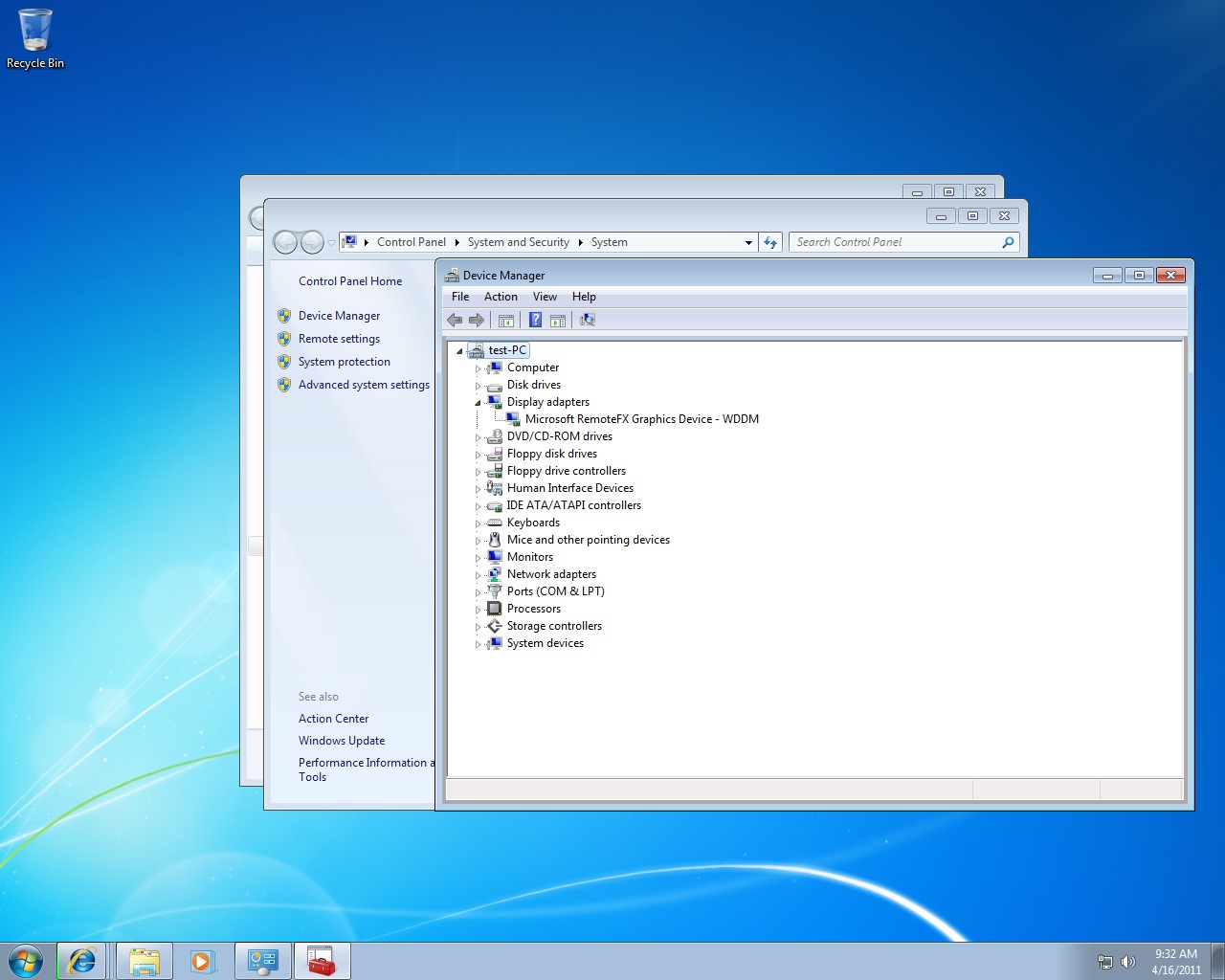Viewport: 1225px width, 980px height.
Task: Open the Action menu
Action: tap(501, 297)
